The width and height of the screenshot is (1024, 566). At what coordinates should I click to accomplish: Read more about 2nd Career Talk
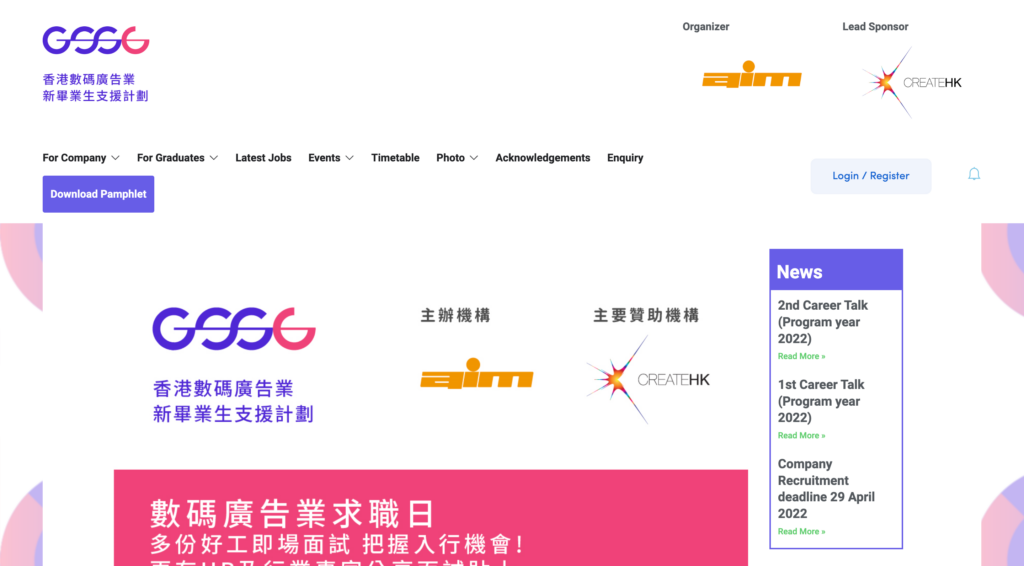tap(801, 356)
